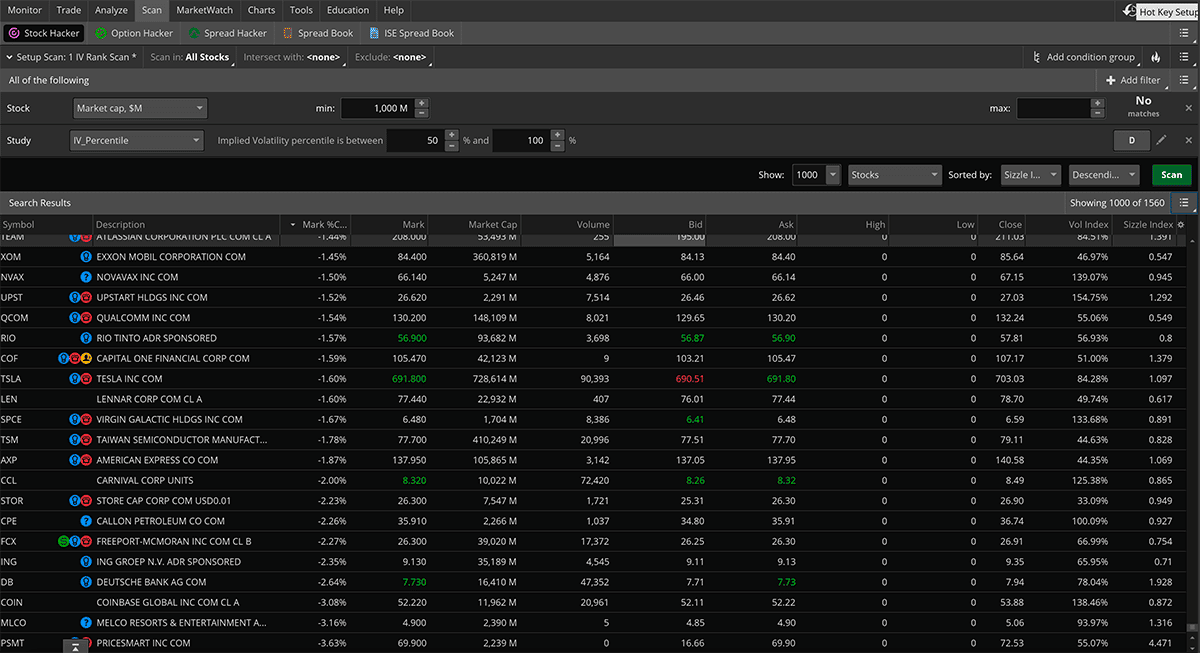Click the Market cap min input field
The image size is (1200, 653).
point(377,108)
